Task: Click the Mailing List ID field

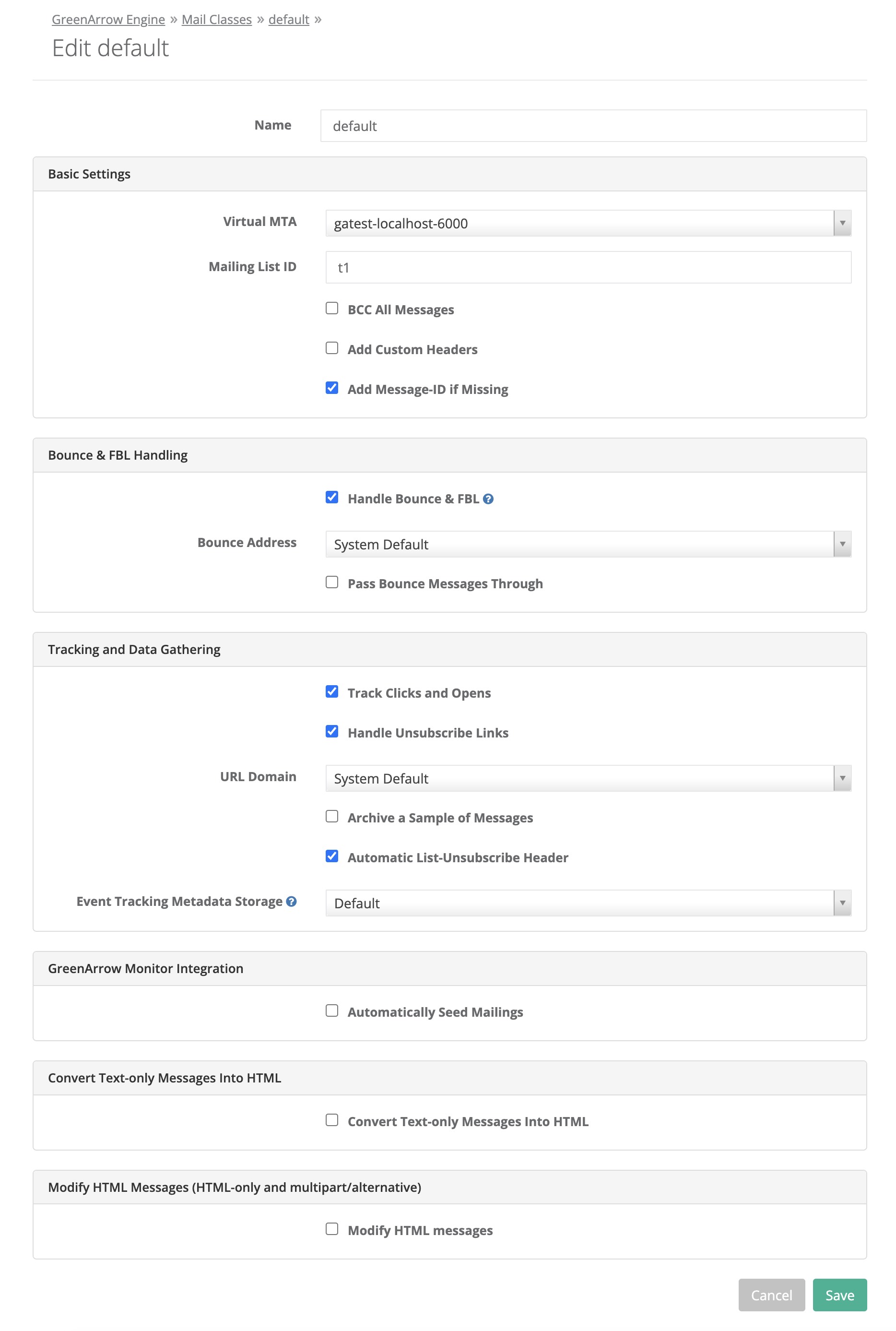Action: pyautogui.click(x=588, y=267)
